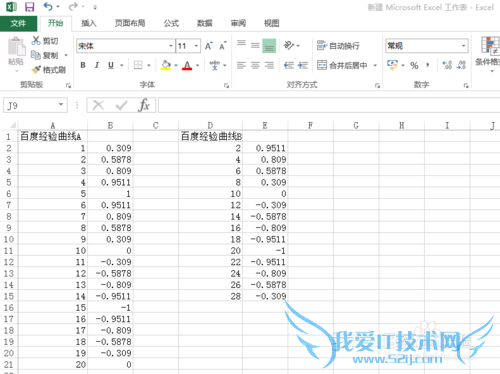The image size is (500, 374).
Task: Switch to the Review (审阅) tab
Action: [x=238, y=23]
